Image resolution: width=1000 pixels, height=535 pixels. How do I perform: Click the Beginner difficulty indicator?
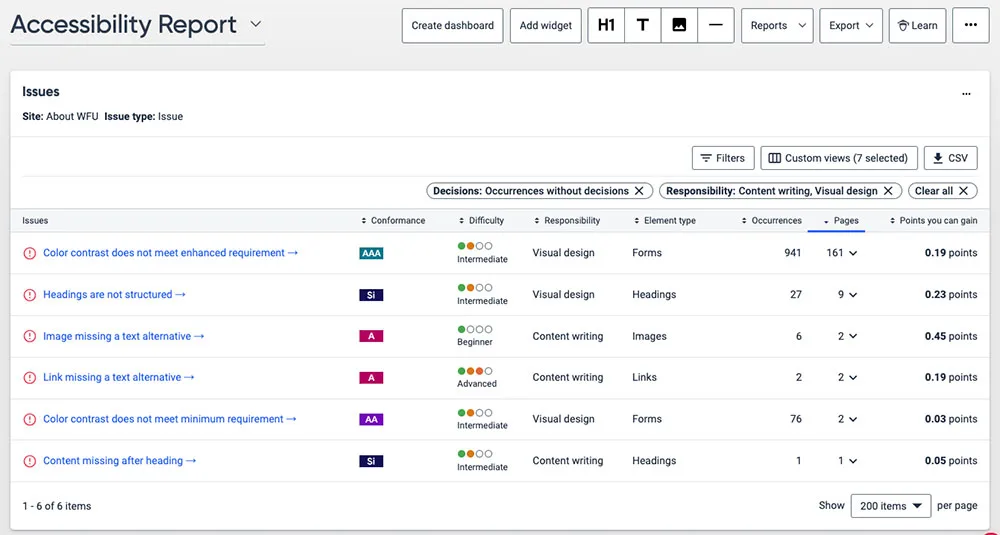(475, 336)
